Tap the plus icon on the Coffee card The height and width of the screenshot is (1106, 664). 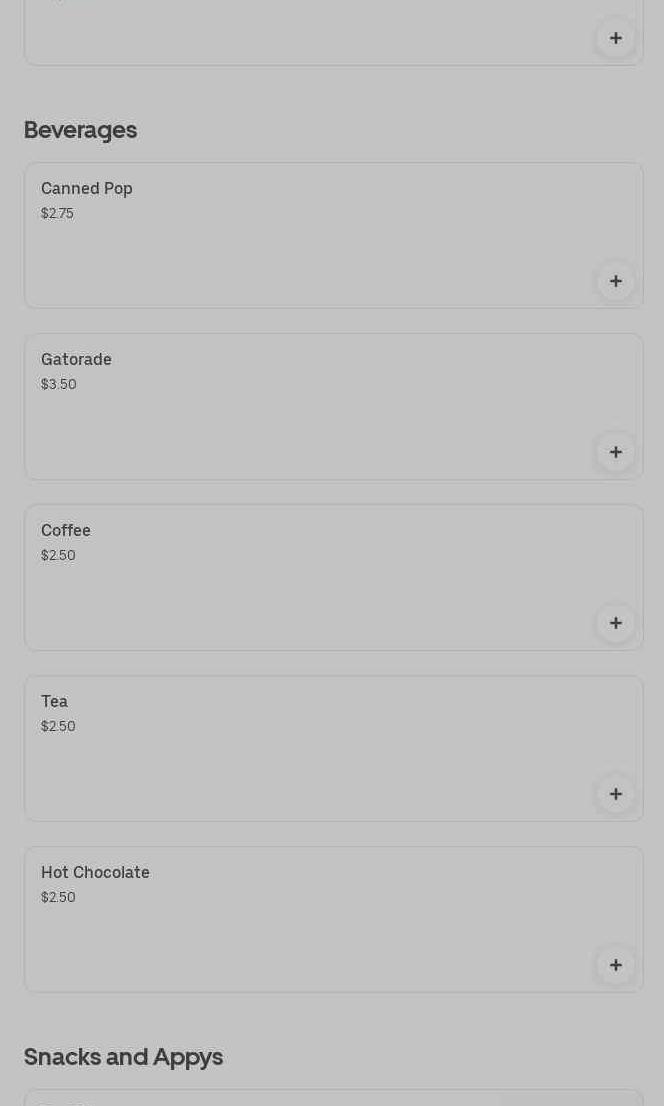tap(616, 623)
